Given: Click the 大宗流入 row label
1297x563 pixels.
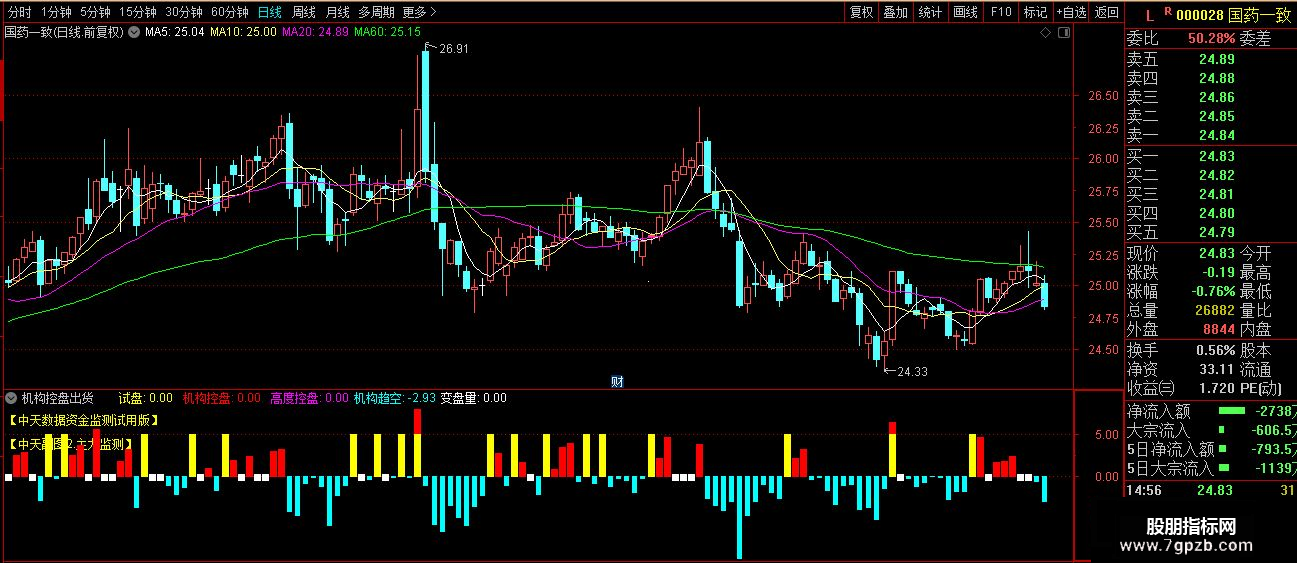Looking at the screenshot, I should tap(1158, 430).
